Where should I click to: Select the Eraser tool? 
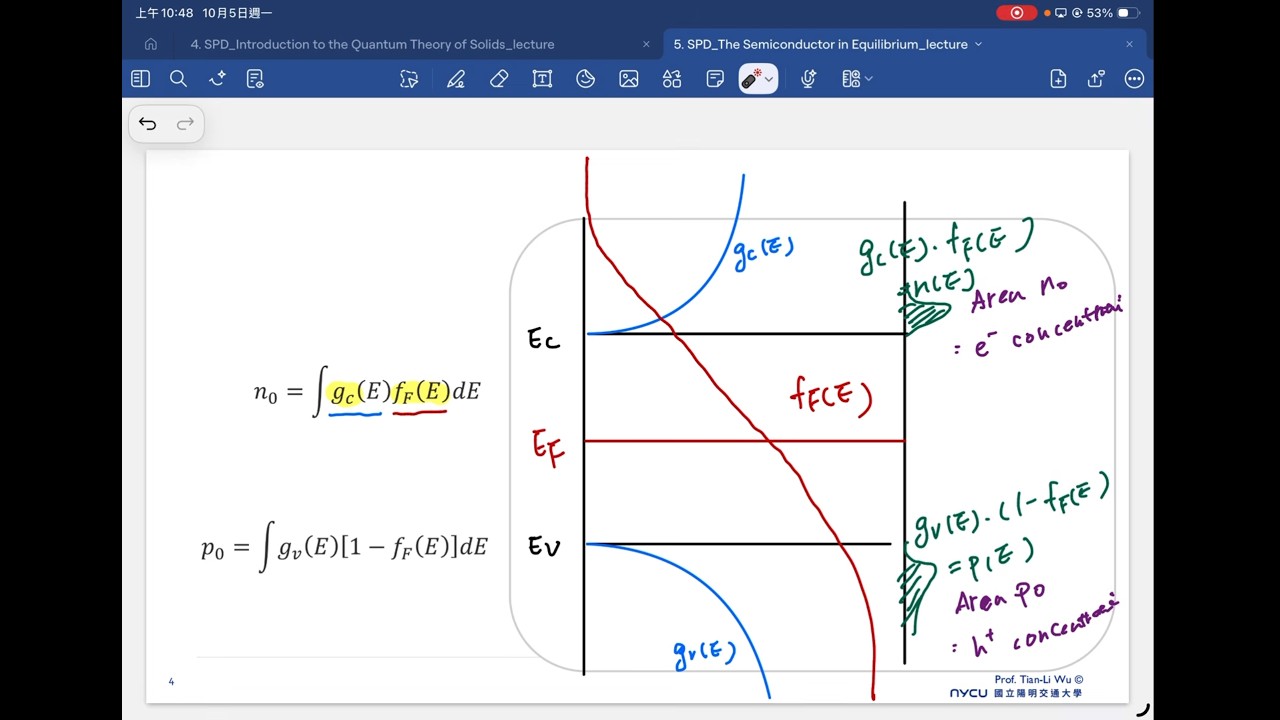pyautogui.click(x=499, y=79)
